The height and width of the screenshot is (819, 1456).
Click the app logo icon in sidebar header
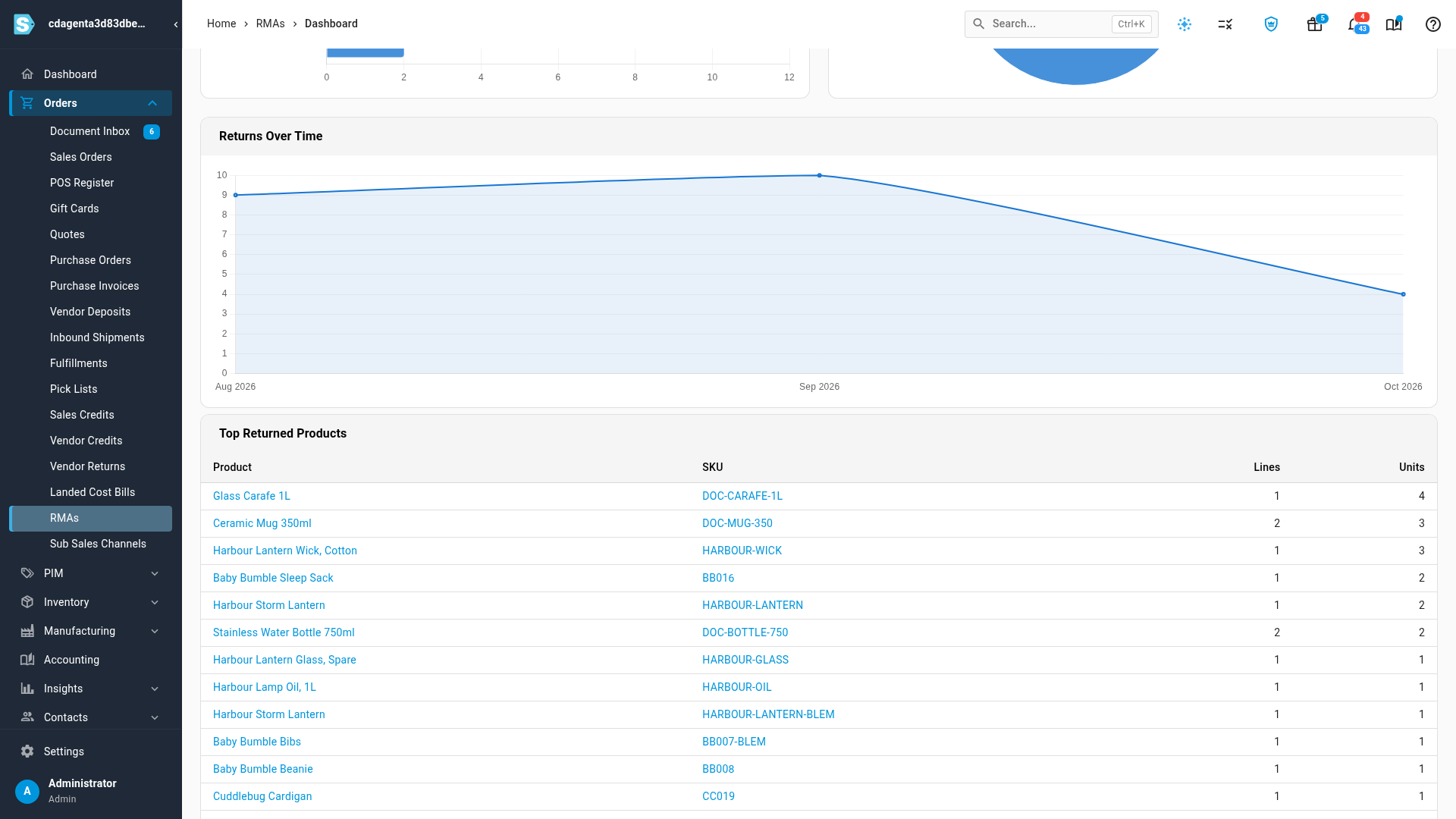(x=24, y=24)
